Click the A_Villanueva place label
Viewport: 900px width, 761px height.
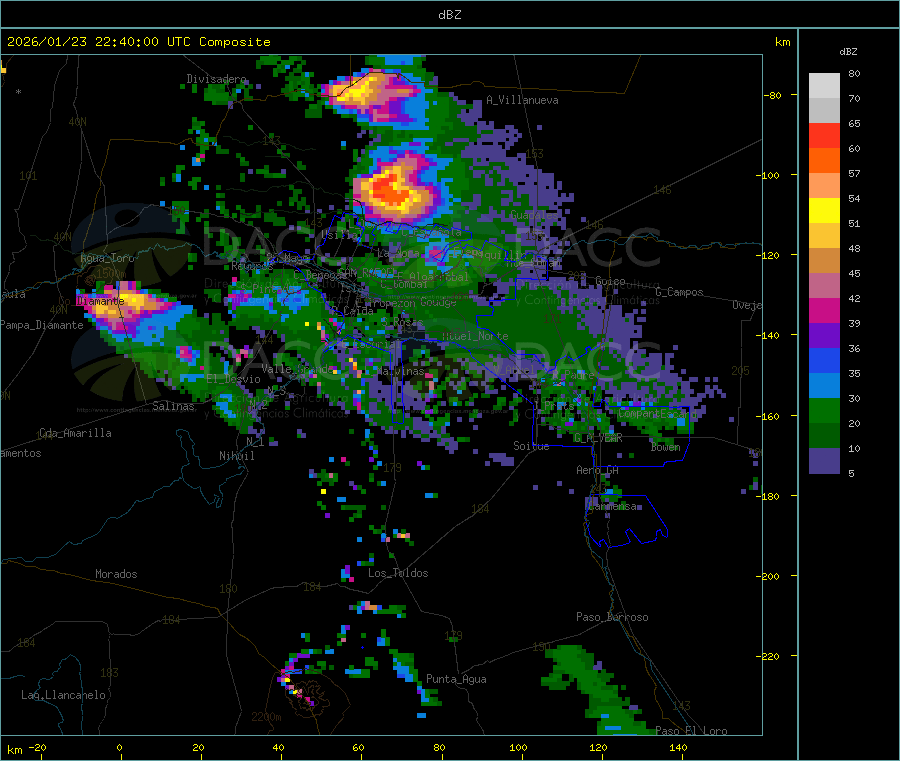tap(522, 100)
